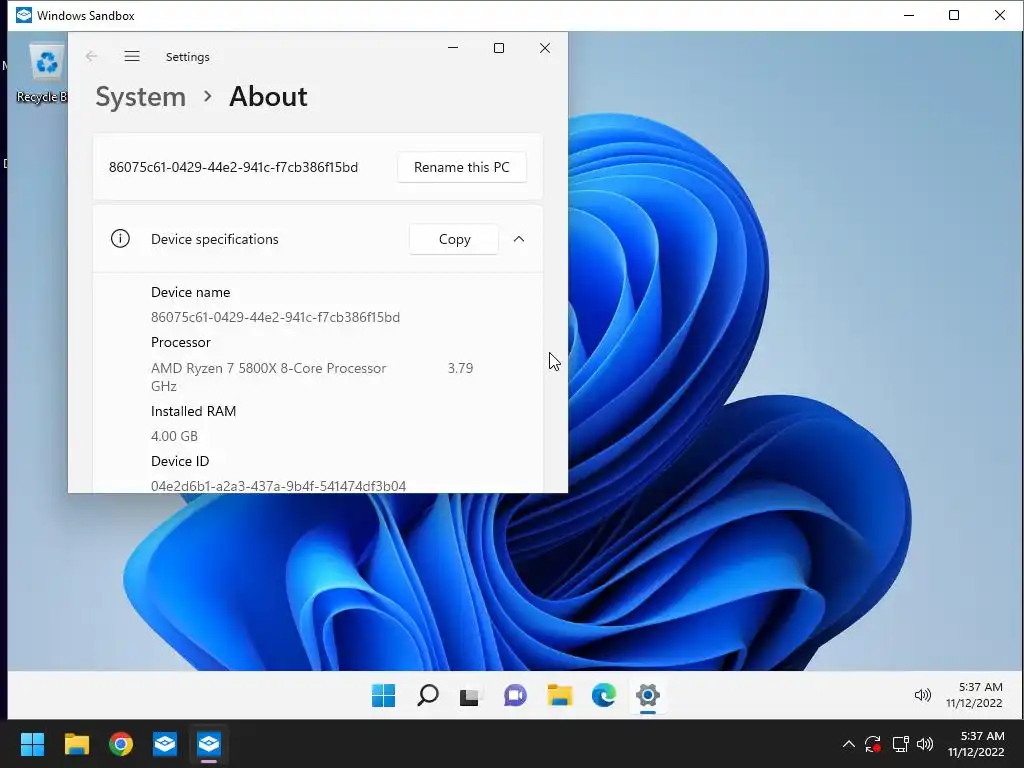Click the Device ID value 04e2d6b1-a2a3

pyautogui.click(x=278, y=486)
